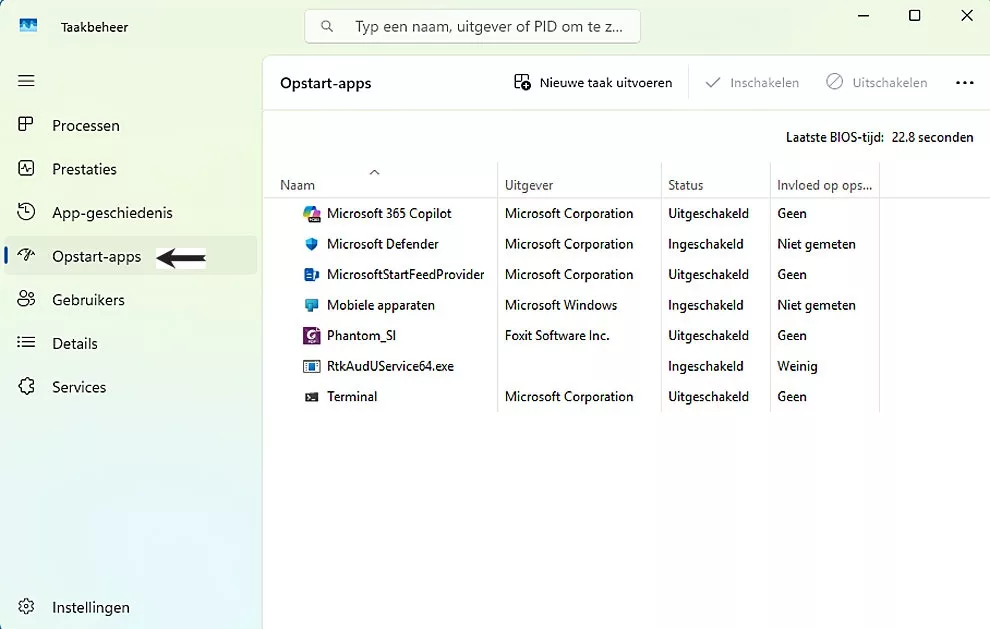
Task: Click Microsoft Windows publisher cell
Action: pyautogui.click(x=561, y=305)
